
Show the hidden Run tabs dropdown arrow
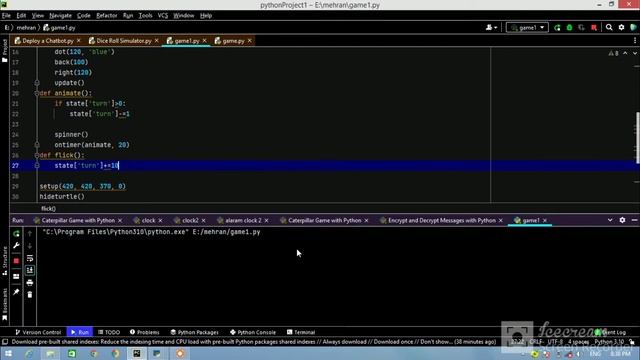point(610,220)
